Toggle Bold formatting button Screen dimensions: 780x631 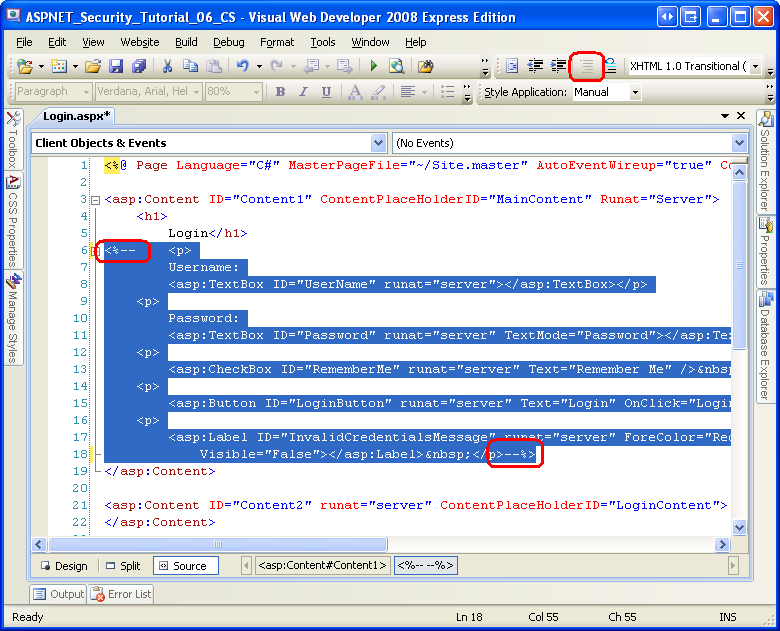coord(280,92)
